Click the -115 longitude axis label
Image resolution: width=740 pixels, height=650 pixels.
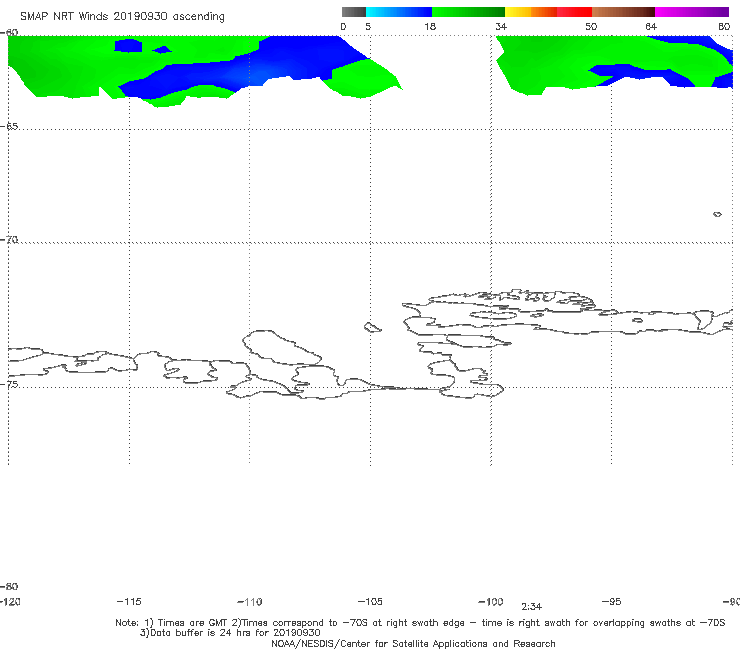[x=129, y=602]
